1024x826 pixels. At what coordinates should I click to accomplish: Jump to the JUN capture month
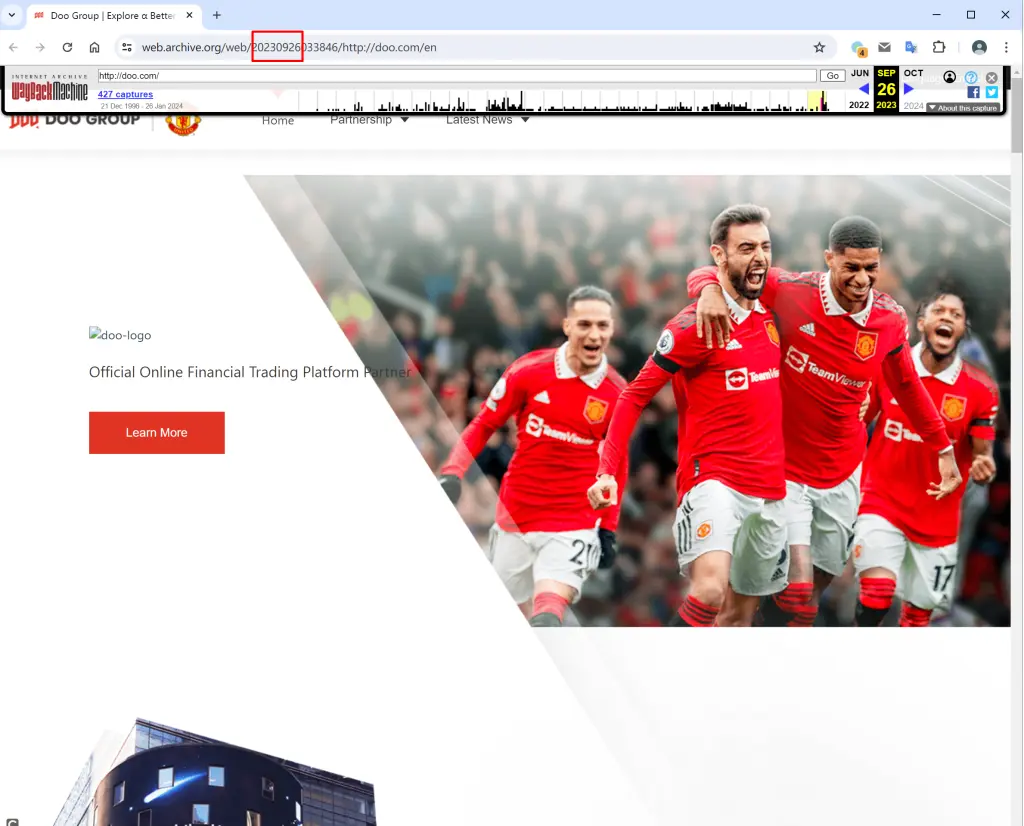pyautogui.click(x=859, y=73)
